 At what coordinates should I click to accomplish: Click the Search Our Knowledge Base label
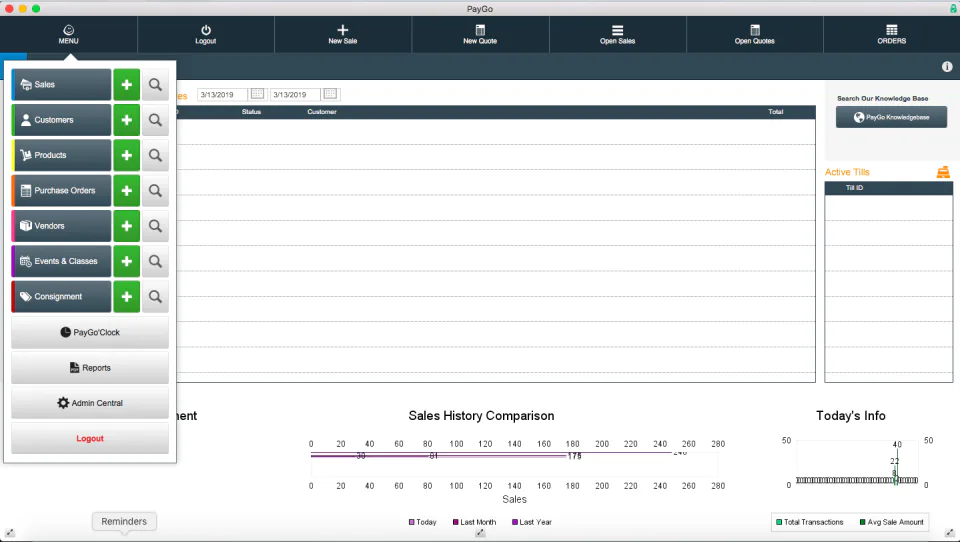pos(882,98)
